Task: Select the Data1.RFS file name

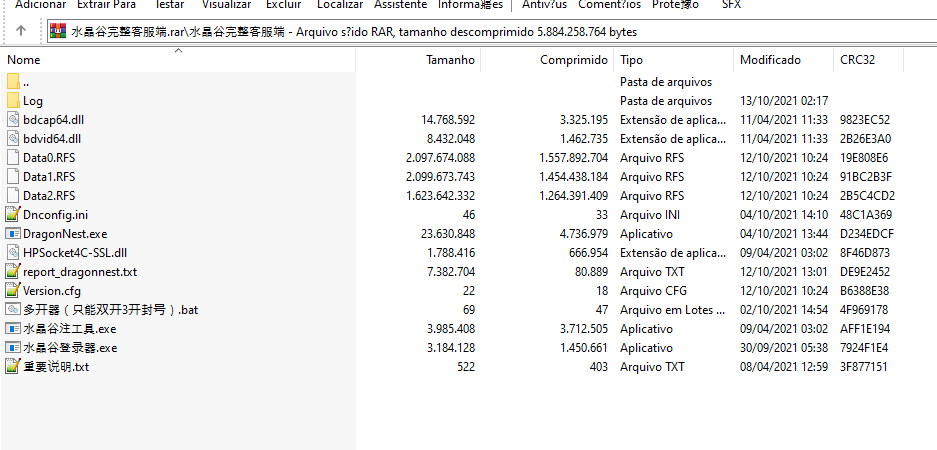Action: pyautogui.click(x=49, y=177)
